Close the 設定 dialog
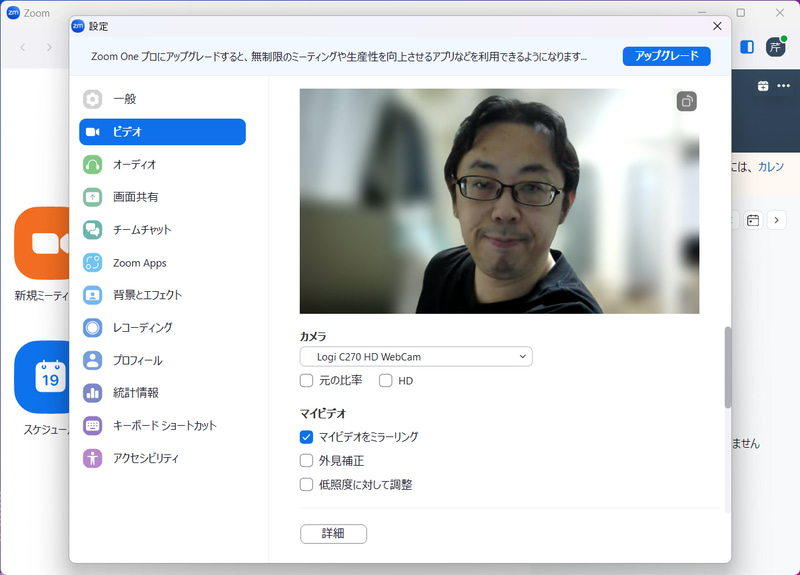The height and width of the screenshot is (575, 800). pyautogui.click(x=717, y=26)
